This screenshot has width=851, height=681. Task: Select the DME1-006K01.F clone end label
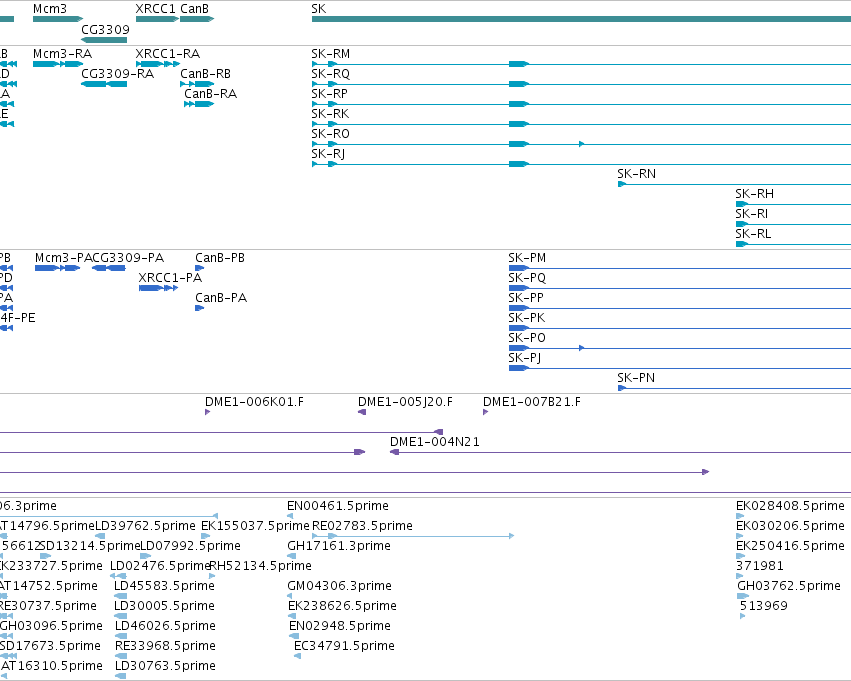(254, 402)
